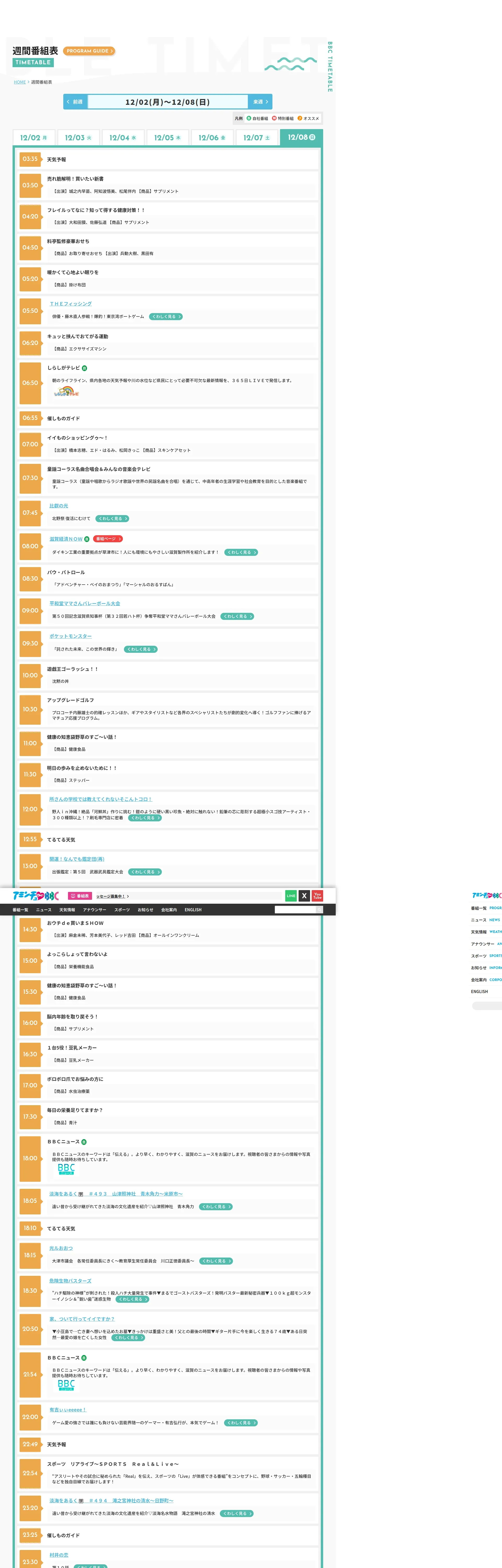502x1568 pixels.
Task: Go to previous week 前週
Action: (x=76, y=102)
